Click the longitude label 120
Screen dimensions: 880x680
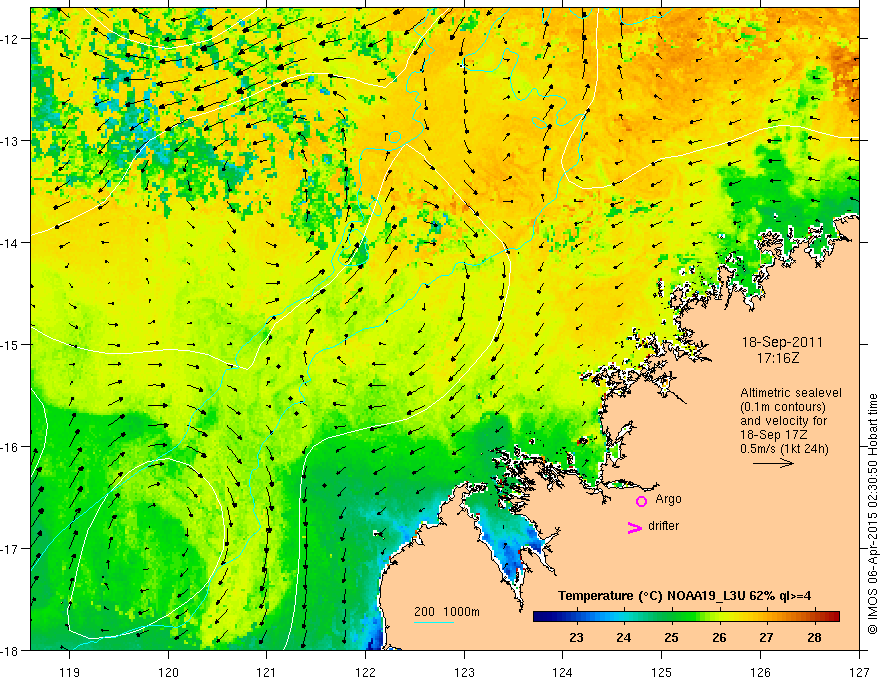point(168,672)
